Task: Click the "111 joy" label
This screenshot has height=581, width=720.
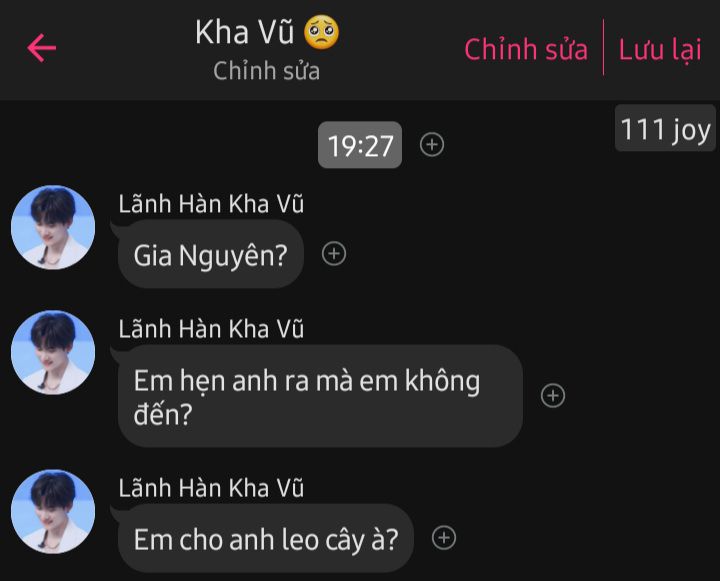Action: pyautogui.click(x=665, y=128)
